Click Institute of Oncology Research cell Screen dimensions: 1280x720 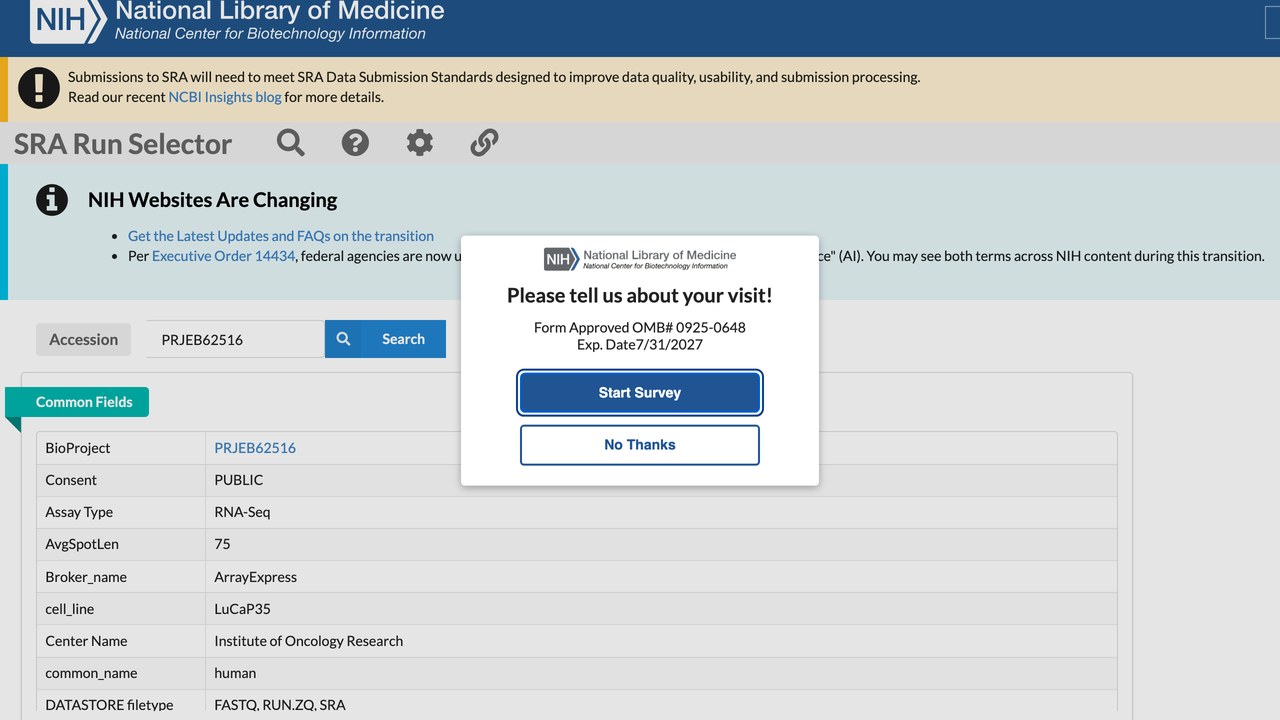point(309,641)
